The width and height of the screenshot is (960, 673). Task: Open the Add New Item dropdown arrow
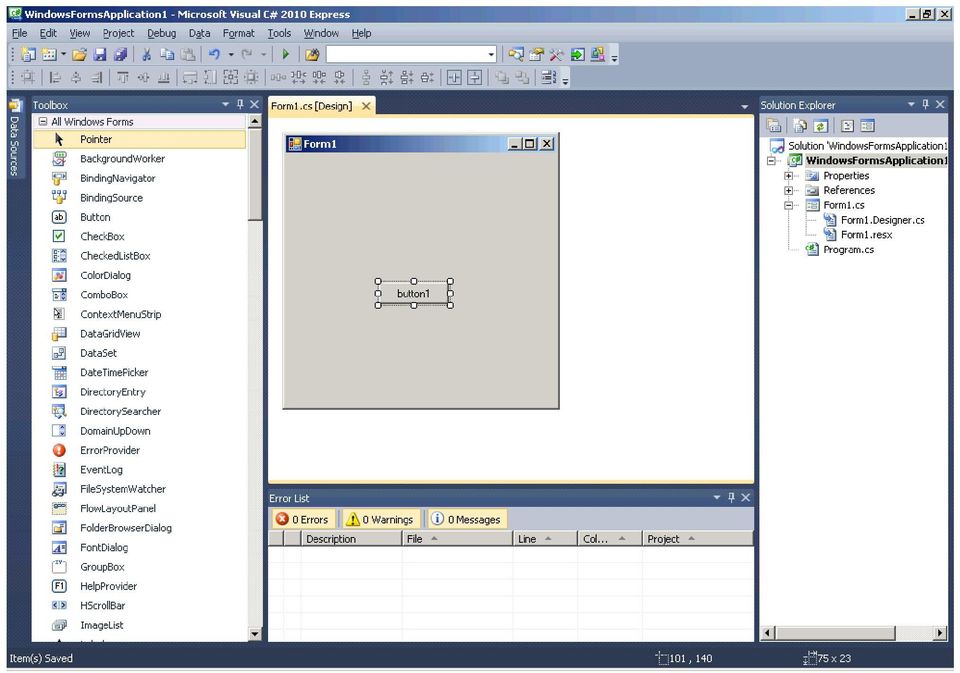point(63,55)
